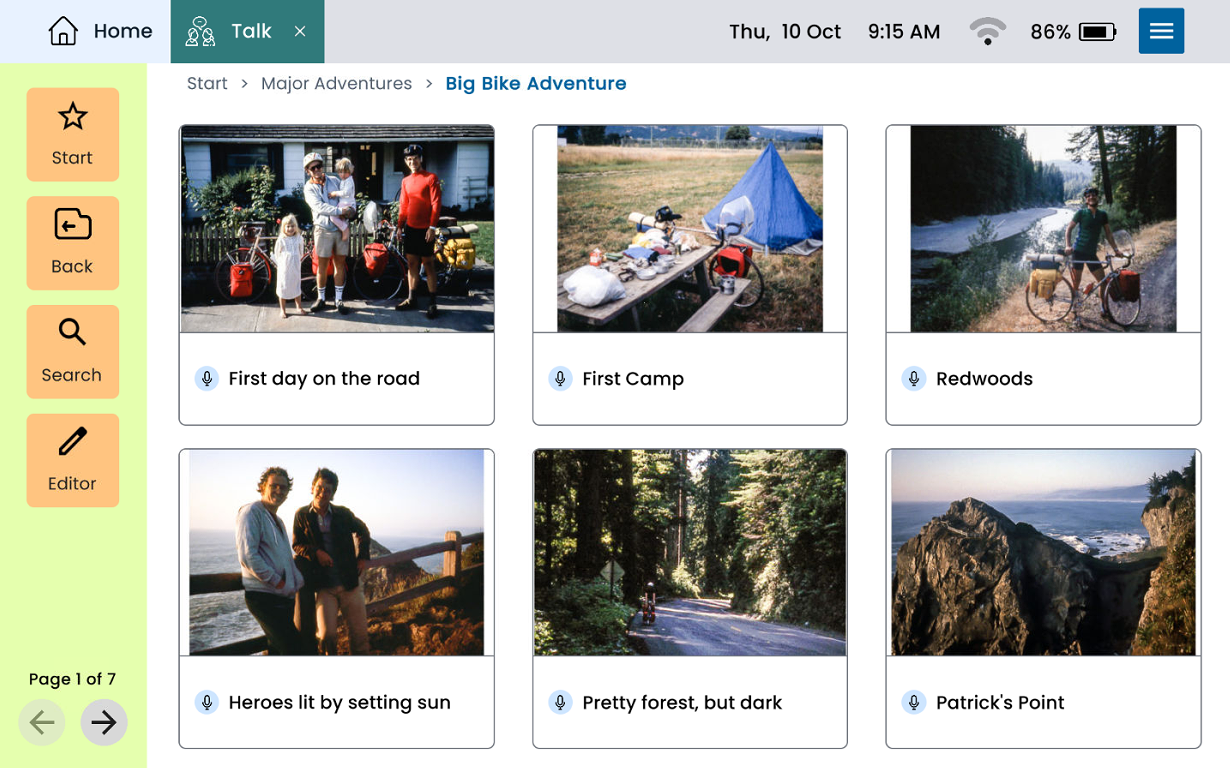The height and width of the screenshot is (768, 1230).
Task: Go to Start breadcrumb link
Action: (207, 84)
